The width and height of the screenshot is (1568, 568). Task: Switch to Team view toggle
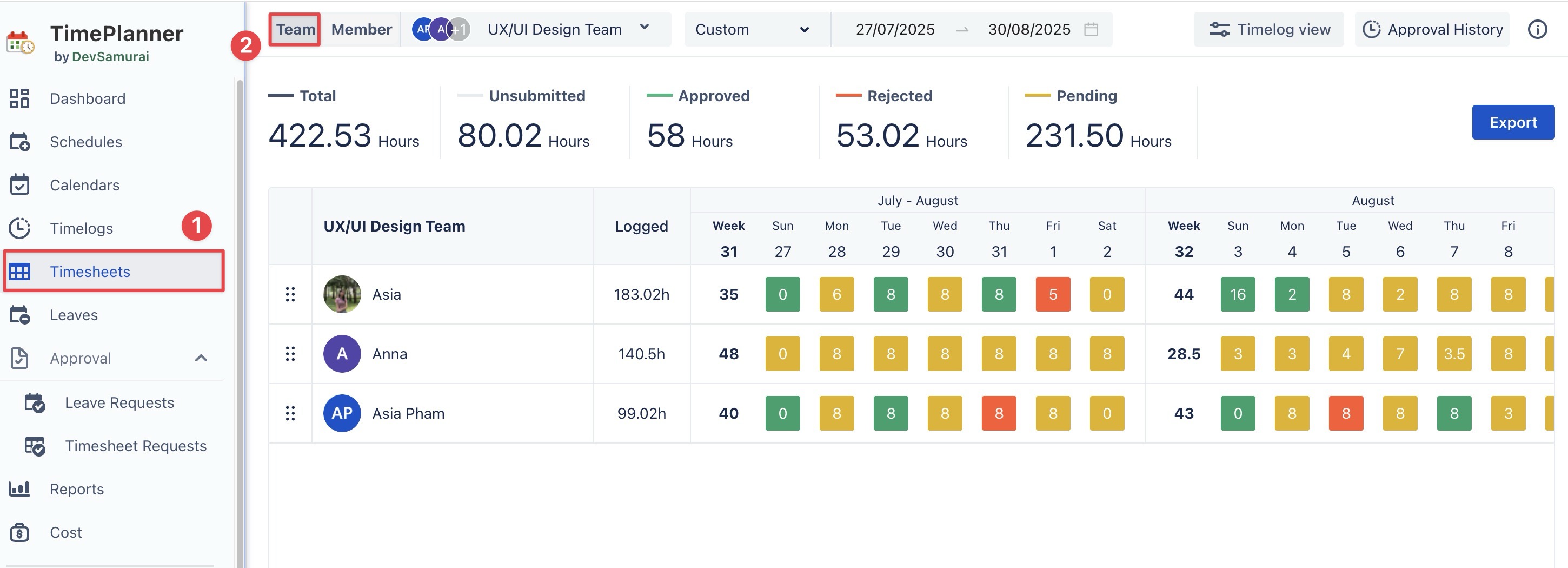[295, 29]
